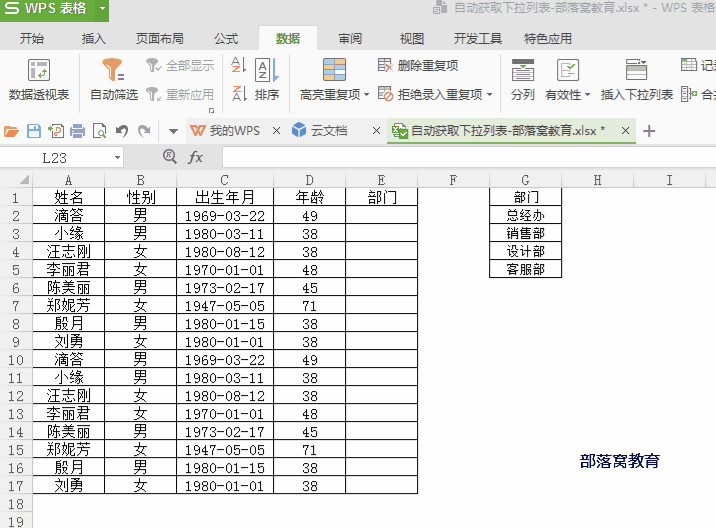Close the 我的WPS tab
Image resolution: width=716 pixels, height=528 pixels.
[x=276, y=131]
